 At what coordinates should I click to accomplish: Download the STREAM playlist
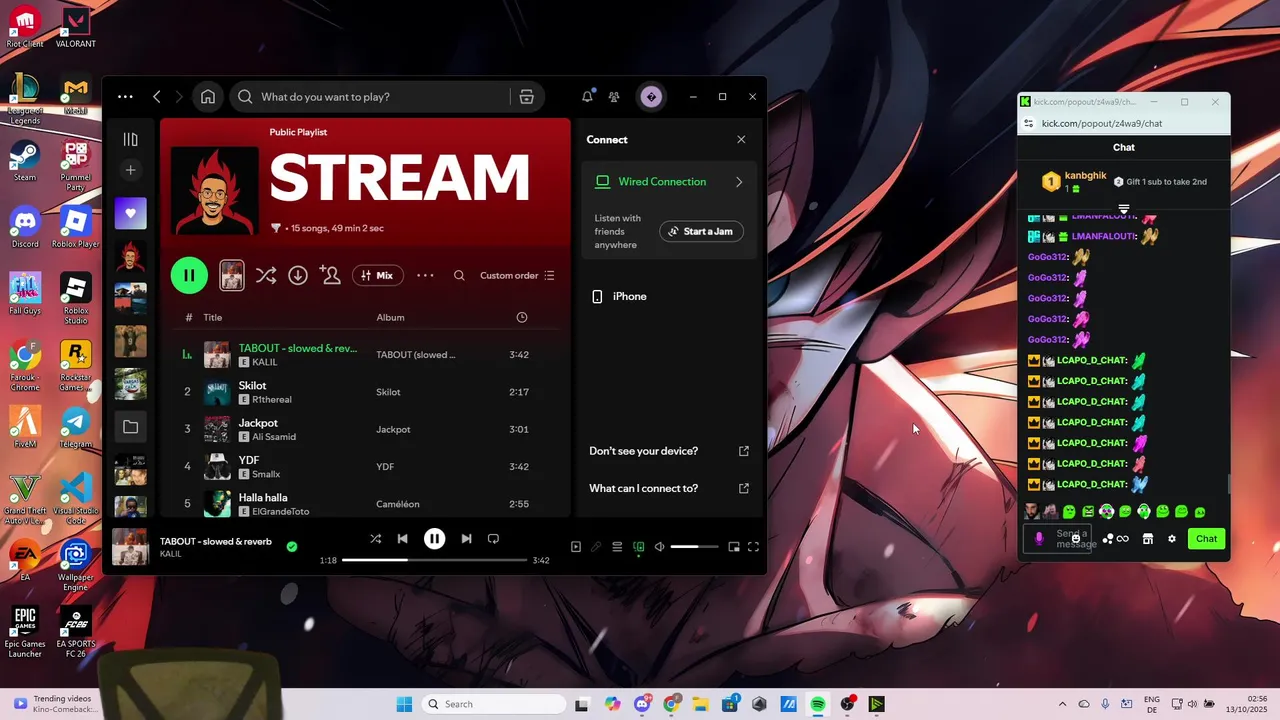pyautogui.click(x=298, y=275)
